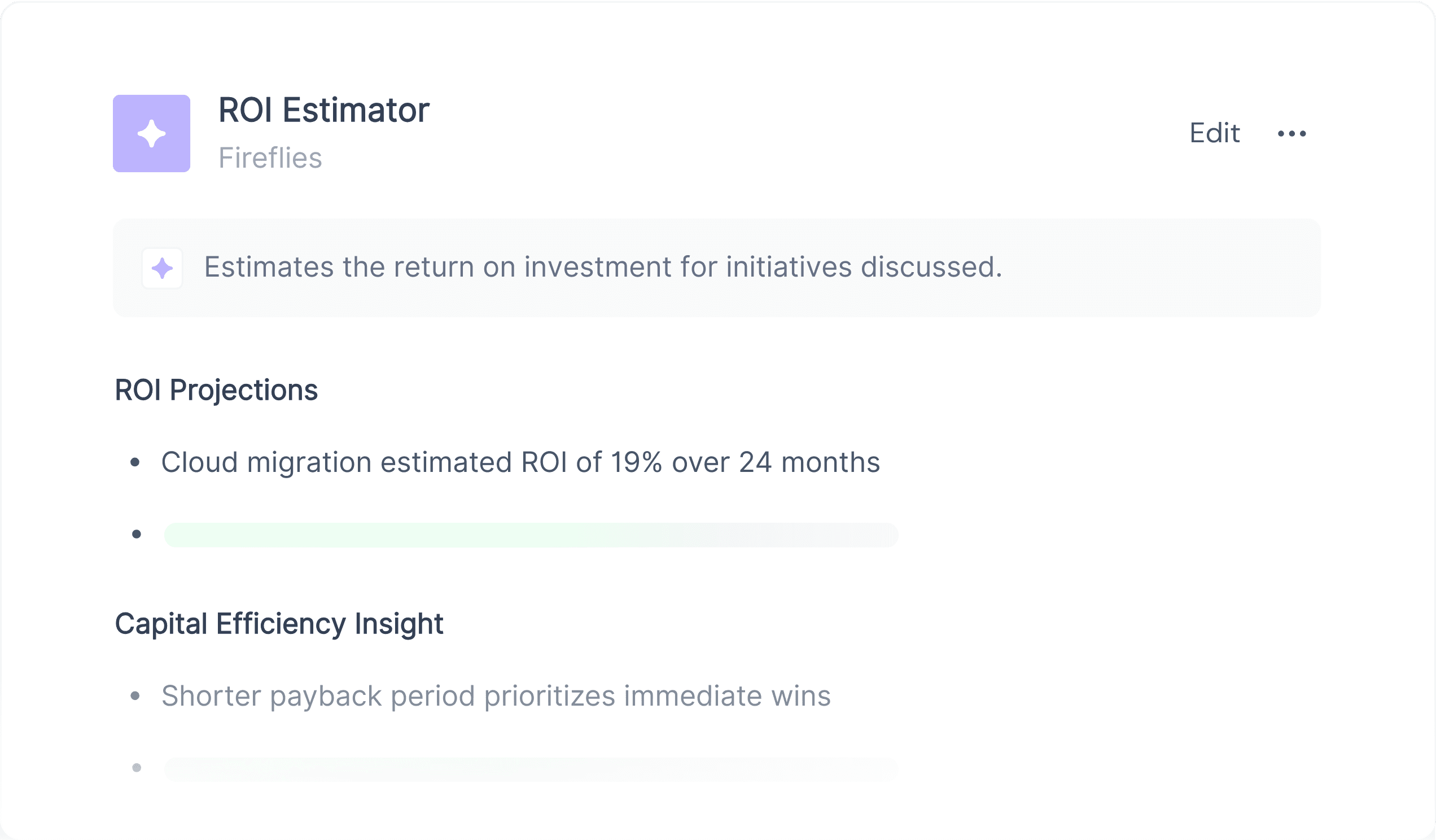Click the words 24 months in the projection
Screen dimensions: 1436x840
810,462
